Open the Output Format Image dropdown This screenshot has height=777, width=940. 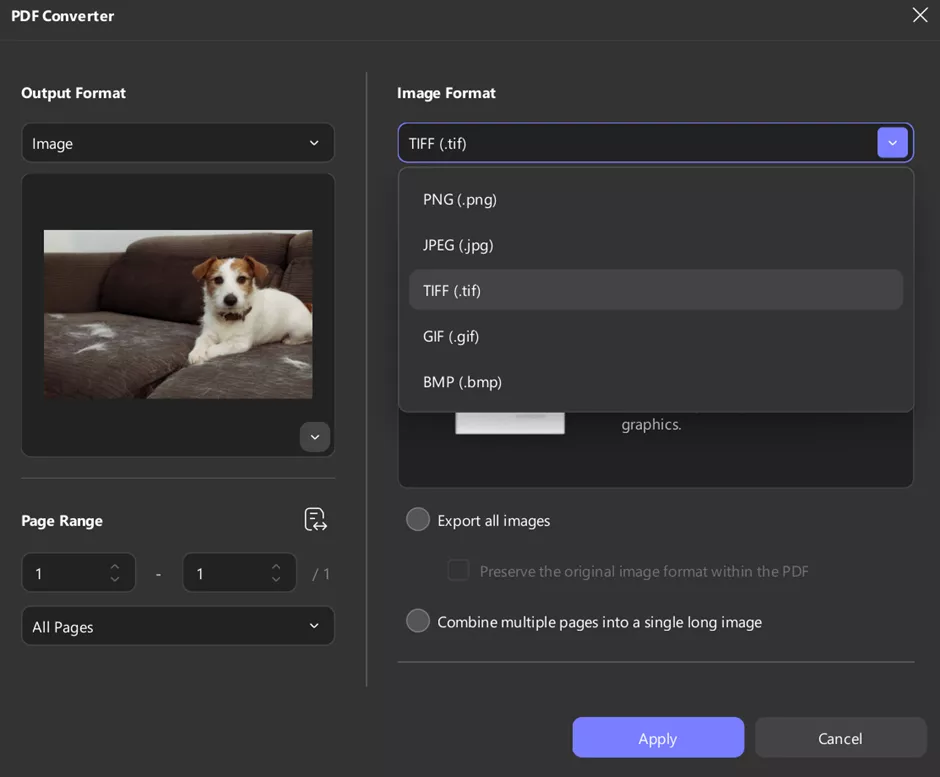pos(178,143)
